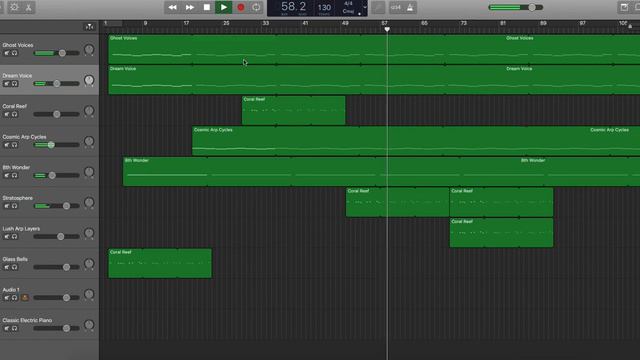The height and width of the screenshot is (360, 640).
Task: Select the Classic Electric Piano track name
Action: coord(27,320)
